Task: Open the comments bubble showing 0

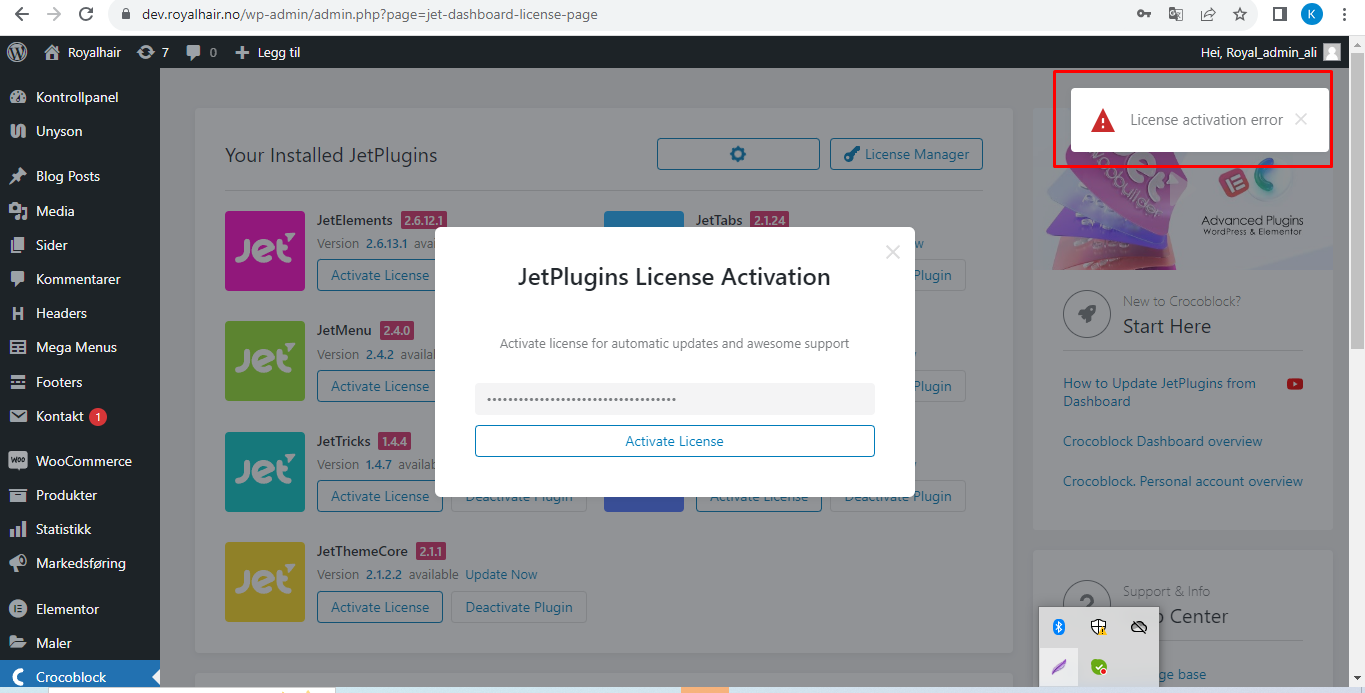Action: point(201,52)
